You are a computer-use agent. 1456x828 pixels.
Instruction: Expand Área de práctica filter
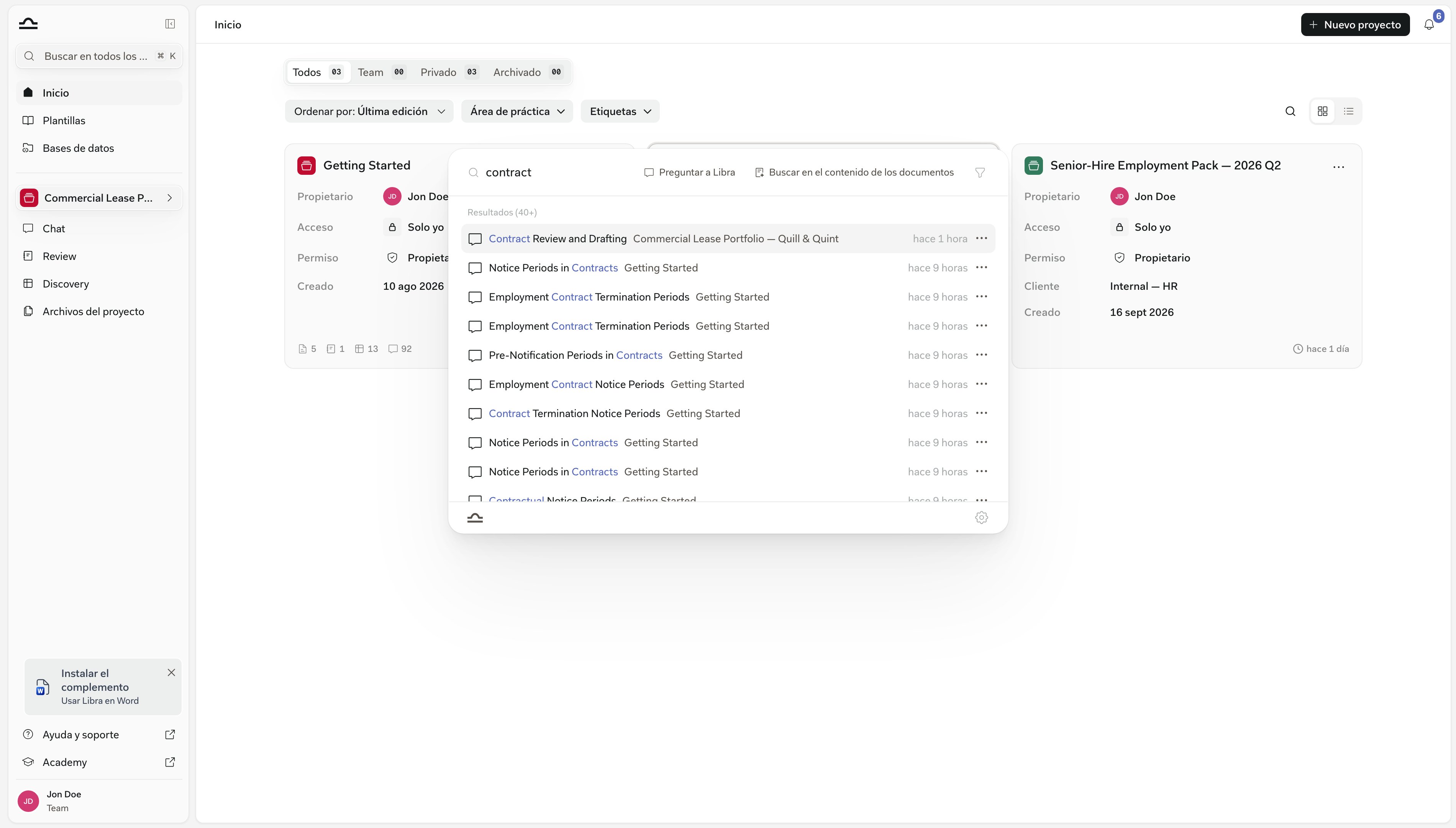tap(517, 112)
